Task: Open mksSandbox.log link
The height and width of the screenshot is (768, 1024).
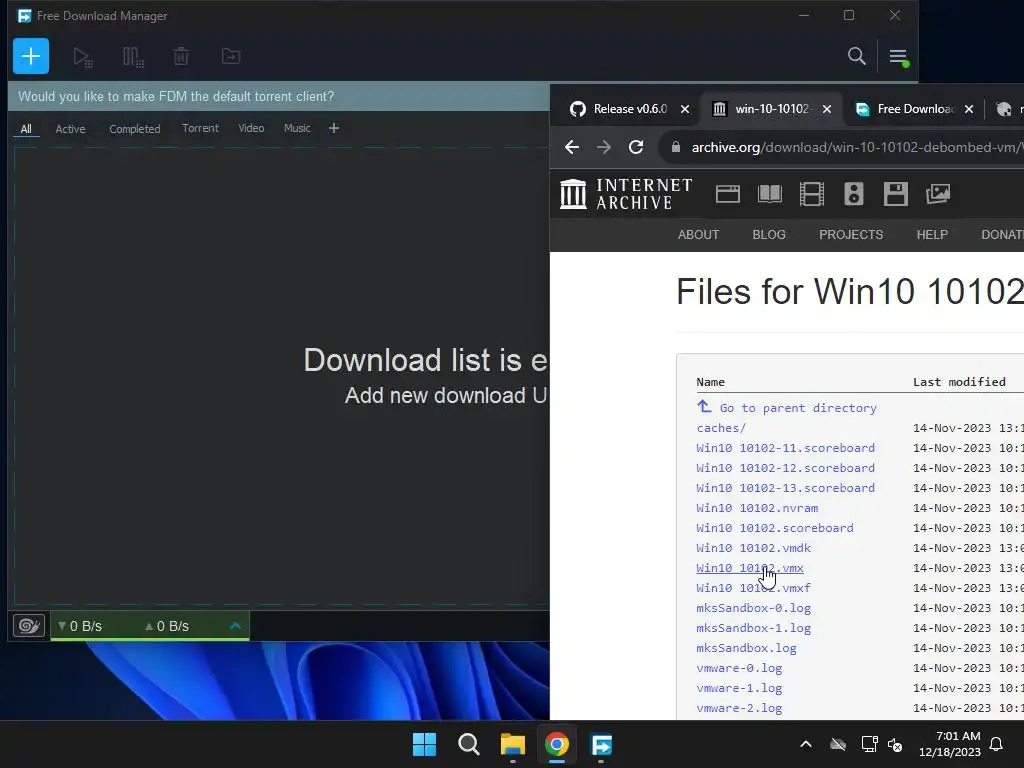Action: [746, 648]
